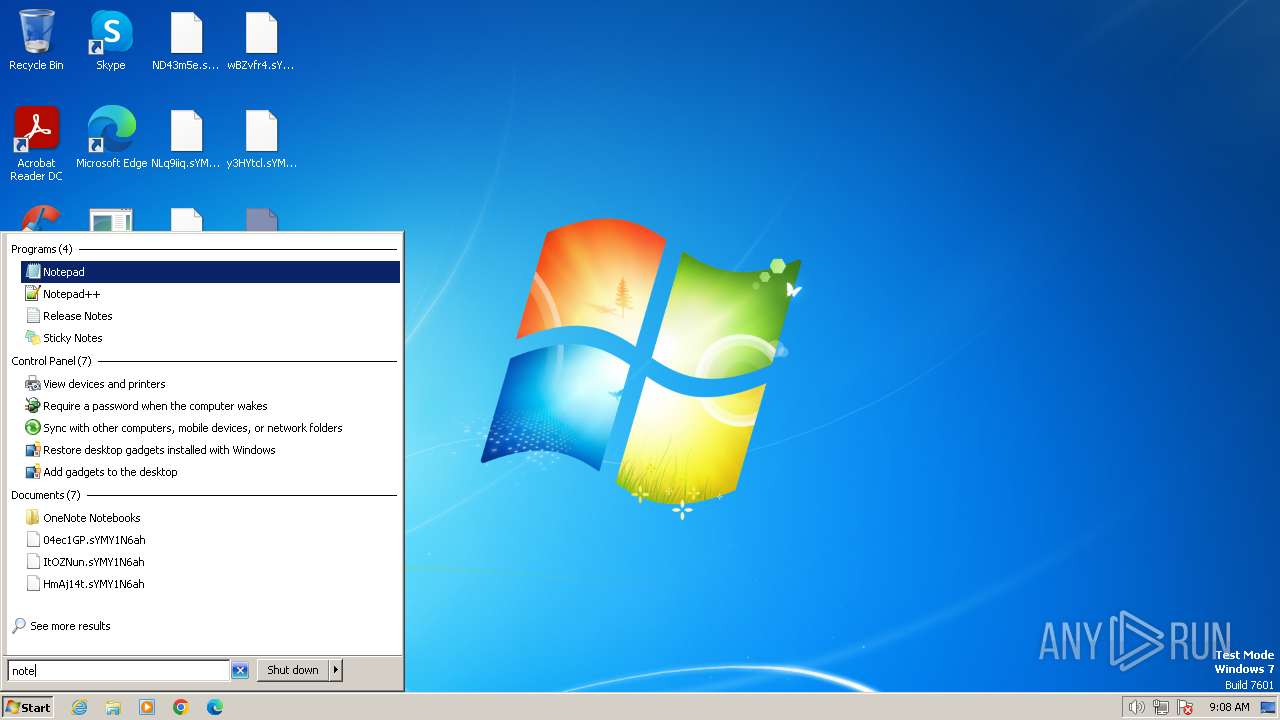The width and height of the screenshot is (1280, 720).
Task: Open Google Chrome from the taskbar
Action: pos(181,707)
